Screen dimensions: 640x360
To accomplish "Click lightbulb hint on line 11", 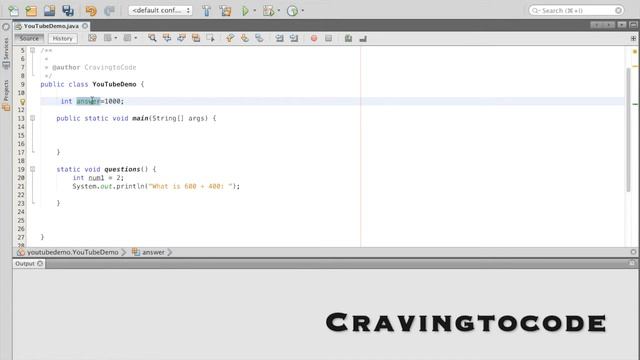I will [x=22, y=102].
